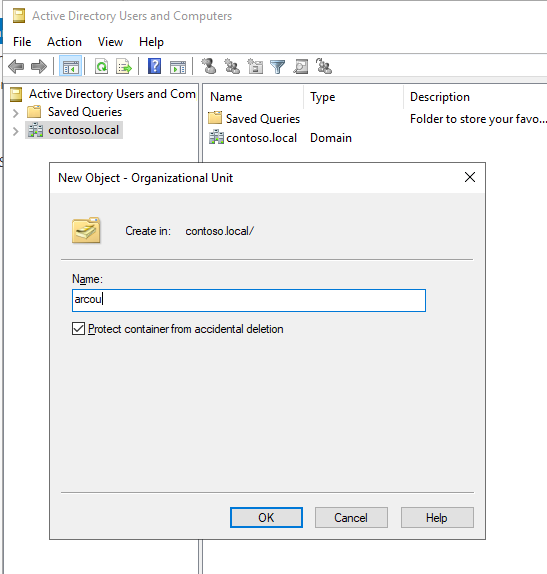Select contoso.local in the tree

coord(83,130)
